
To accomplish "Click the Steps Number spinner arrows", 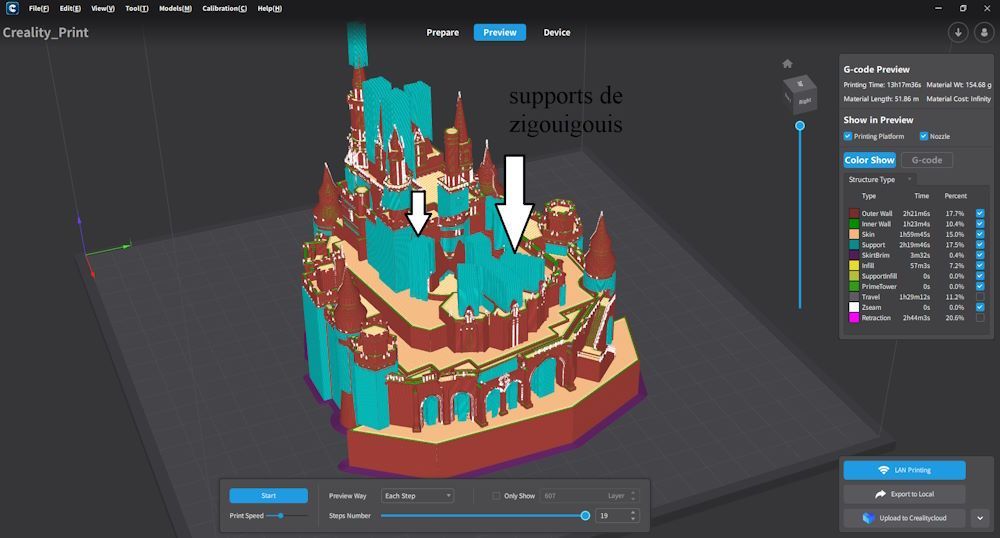I will tap(633, 515).
